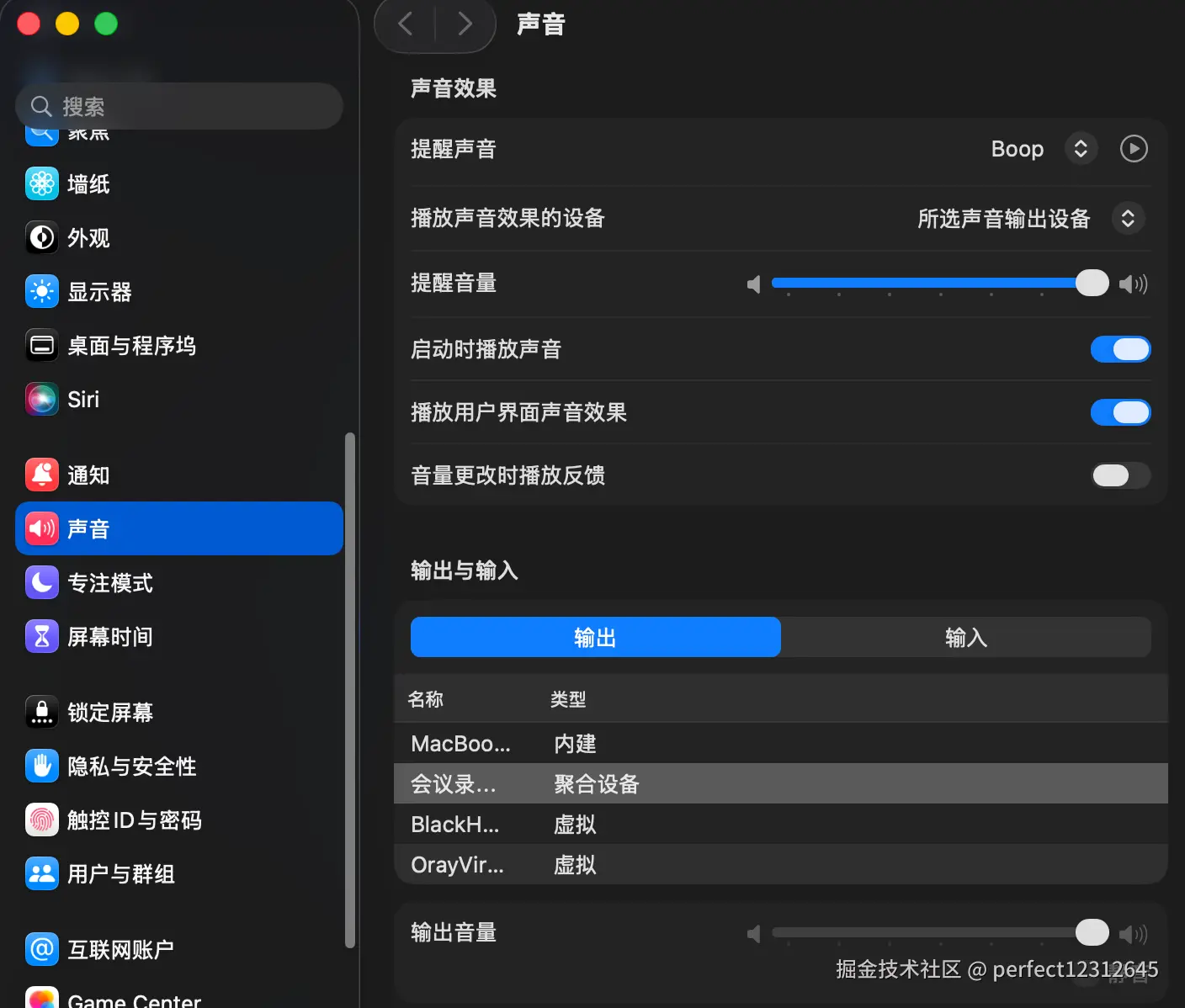Click the 互联网账户 sidebar label

point(121,949)
